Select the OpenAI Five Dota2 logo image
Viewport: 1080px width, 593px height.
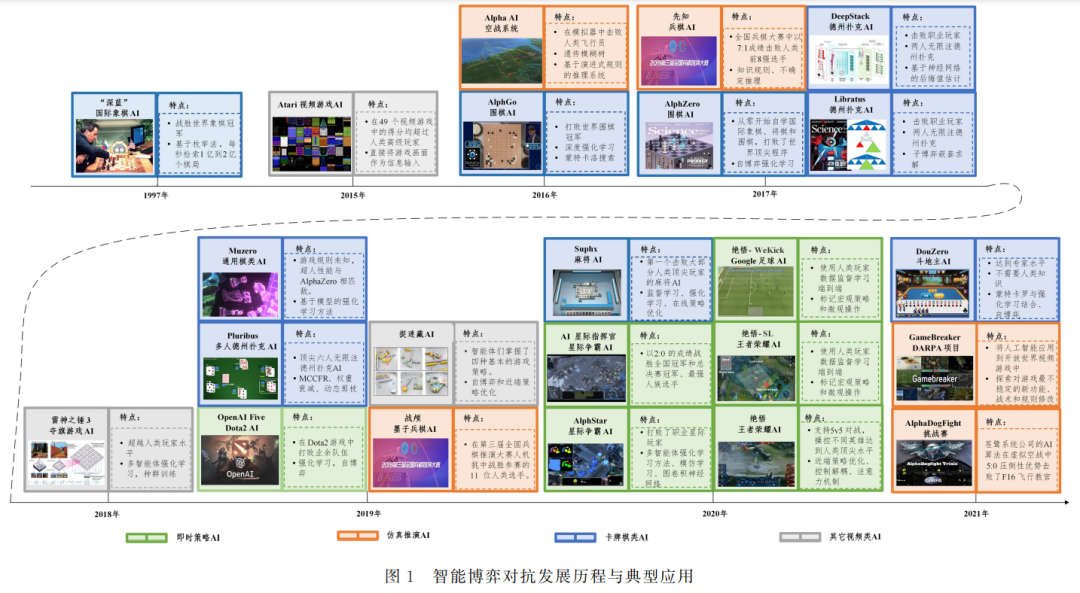click(240, 459)
